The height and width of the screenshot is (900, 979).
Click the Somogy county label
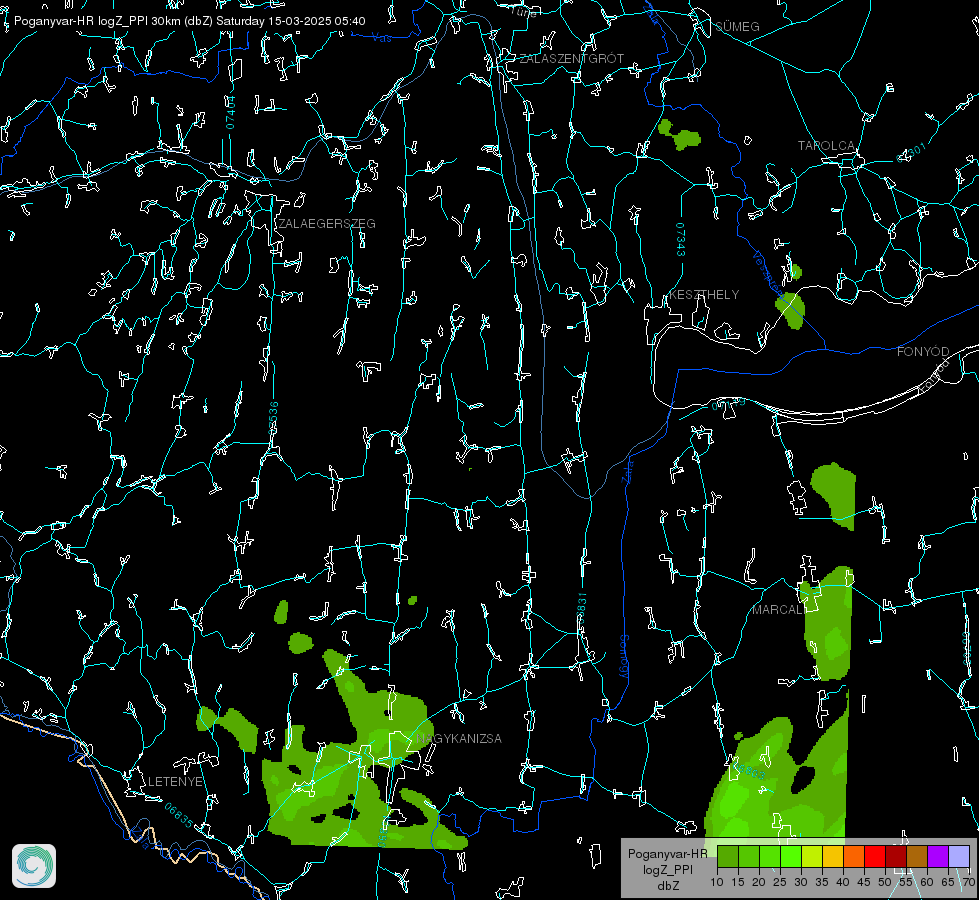624,656
